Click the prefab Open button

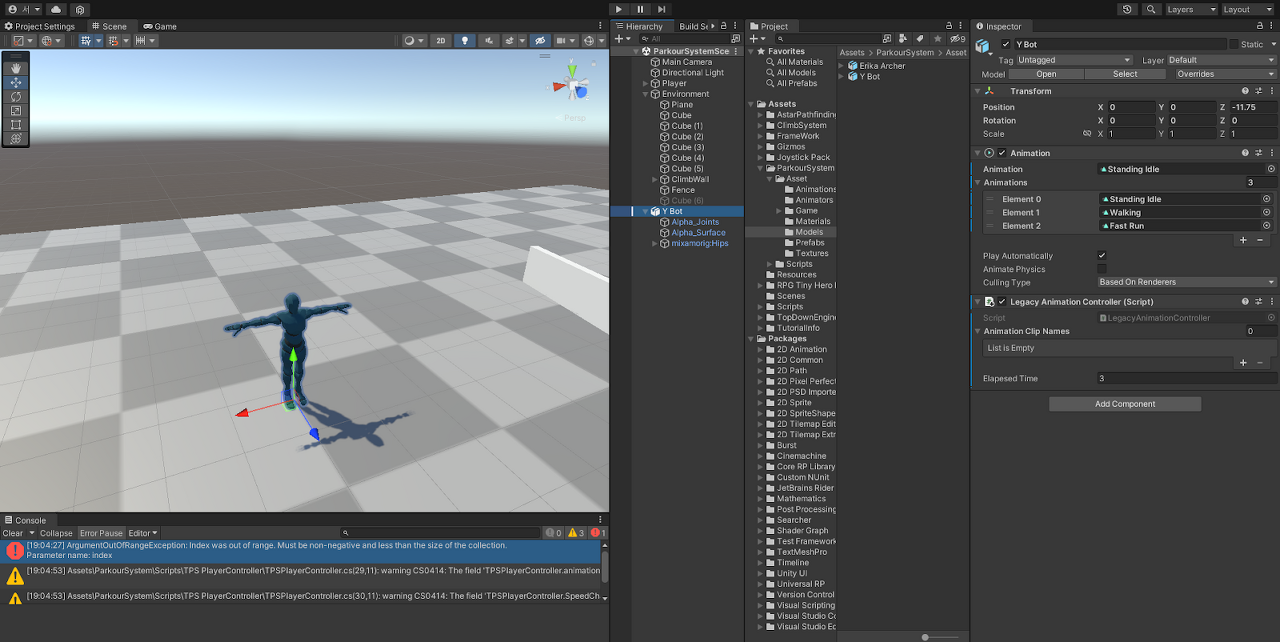(1046, 74)
